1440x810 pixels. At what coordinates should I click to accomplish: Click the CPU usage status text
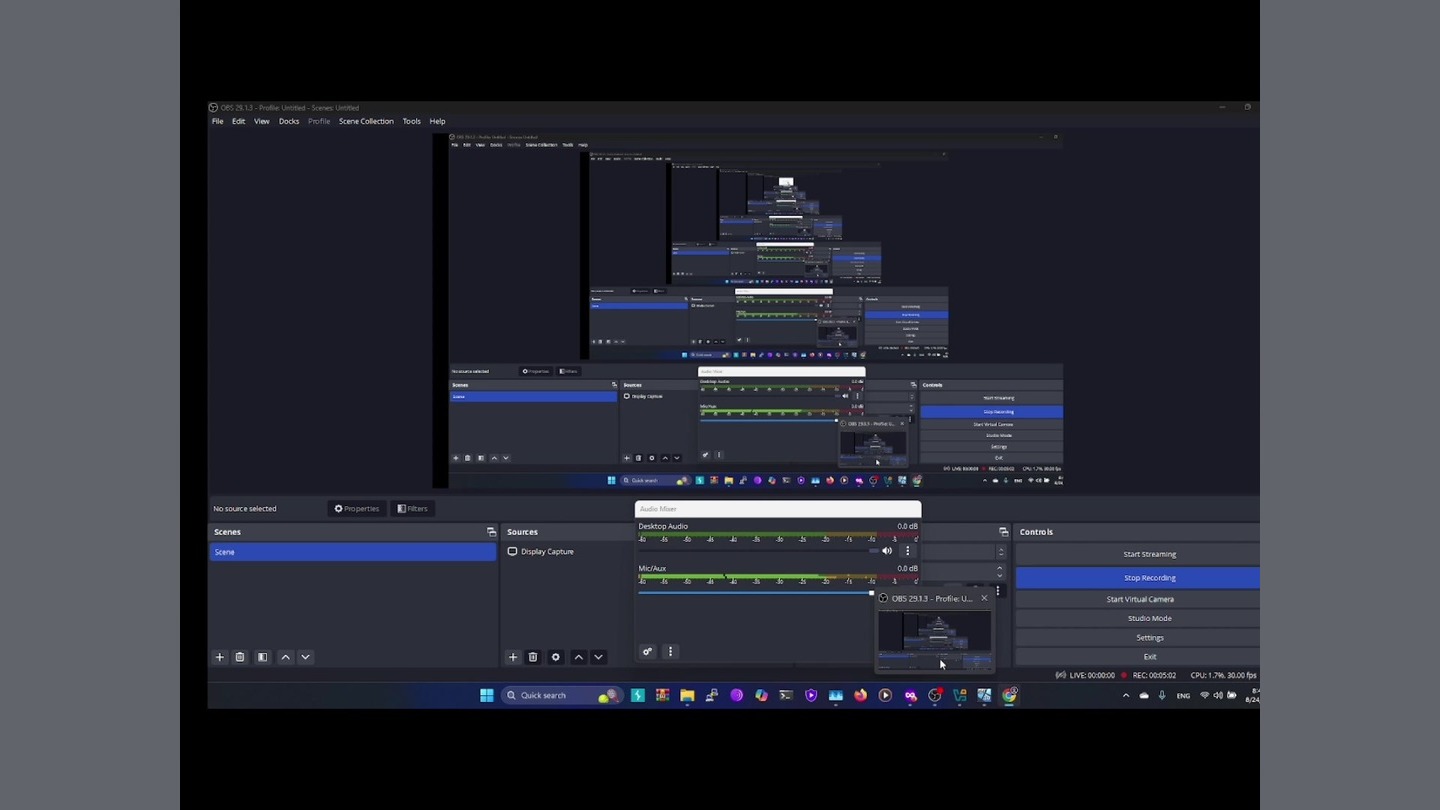pos(1224,675)
